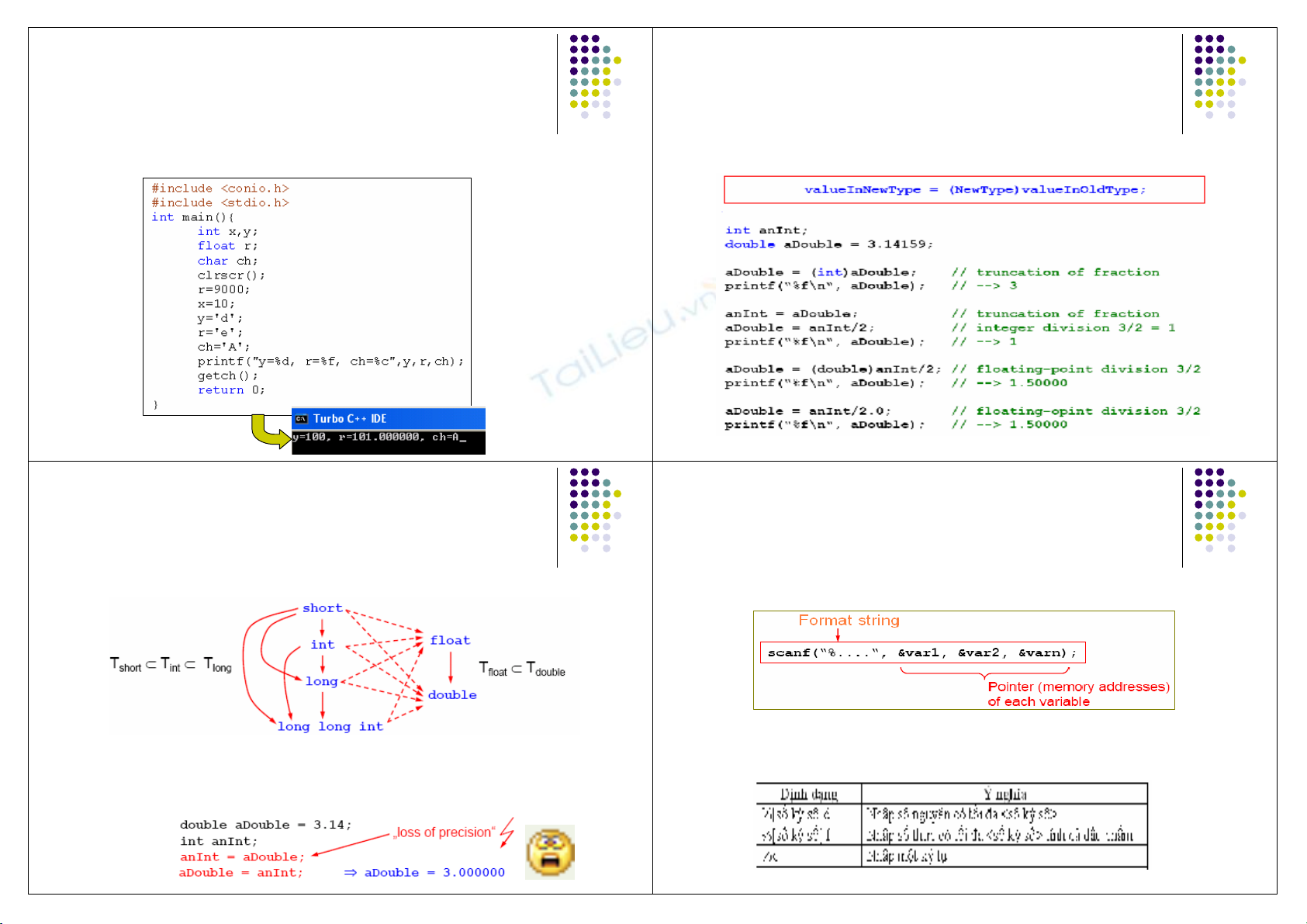Click the scared emoji face icon
The height and width of the screenshot is (924, 1307).
pyautogui.click(x=550, y=852)
